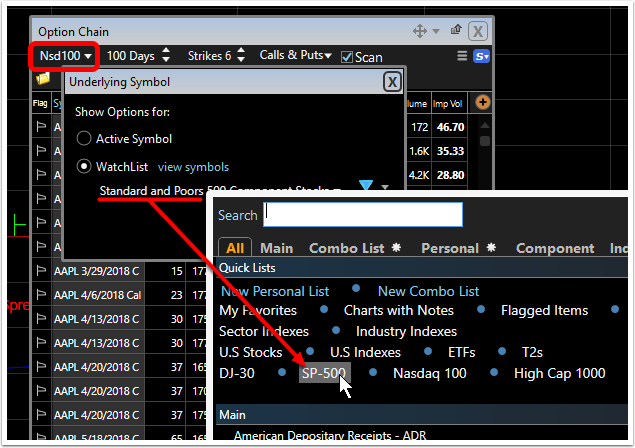Toggle the Scan checkbox
This screenshot has height=448, width=635.
347,57
